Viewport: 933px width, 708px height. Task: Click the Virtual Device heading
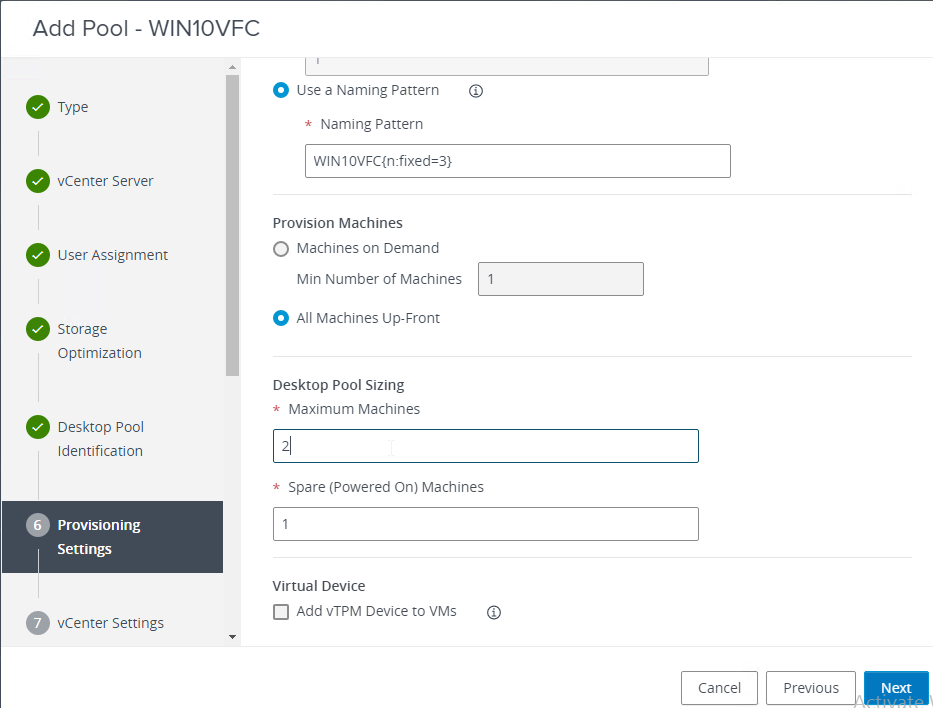(x=319, y=586)
